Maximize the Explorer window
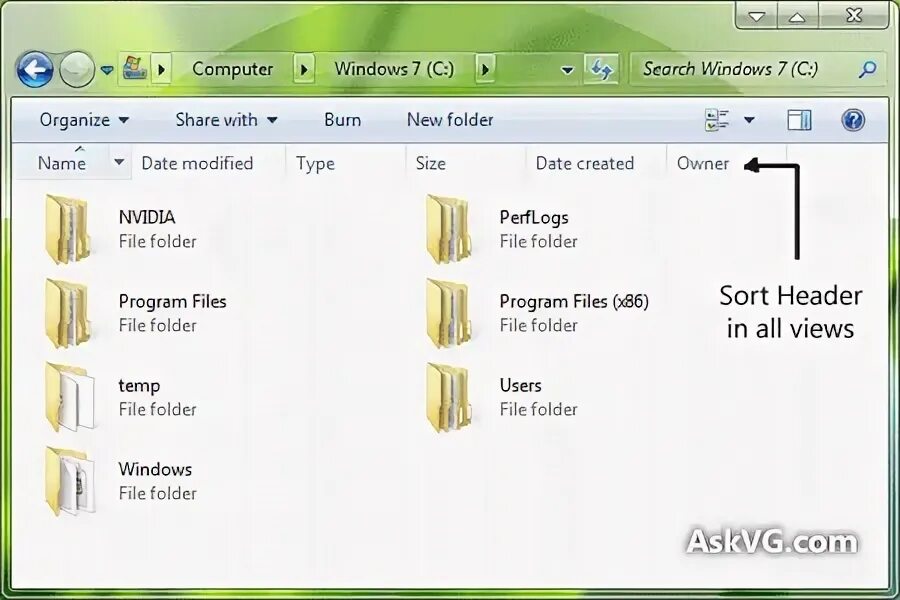 [x=797, y=16]
